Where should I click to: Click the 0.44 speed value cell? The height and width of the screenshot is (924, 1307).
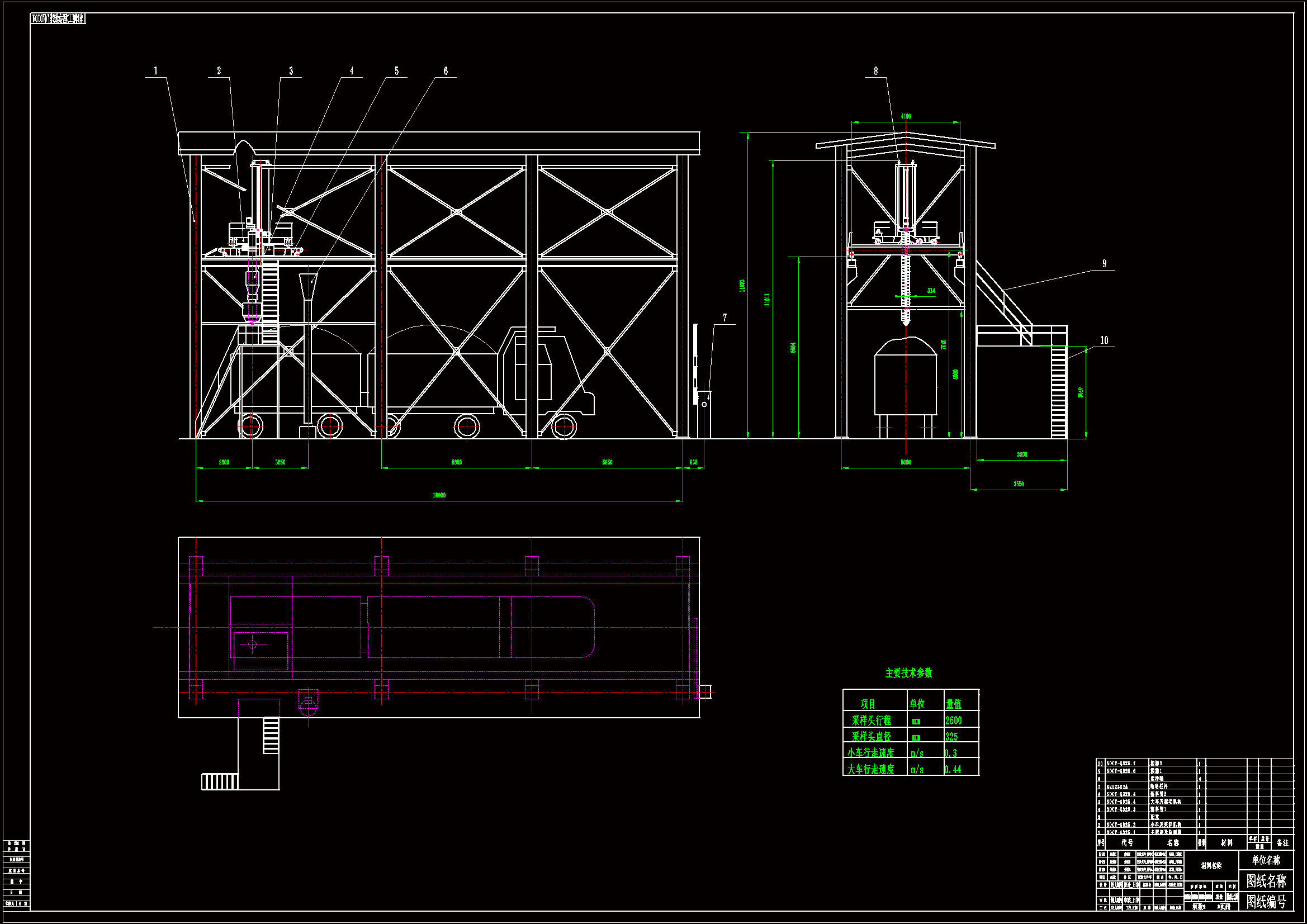tap(953, 769)
